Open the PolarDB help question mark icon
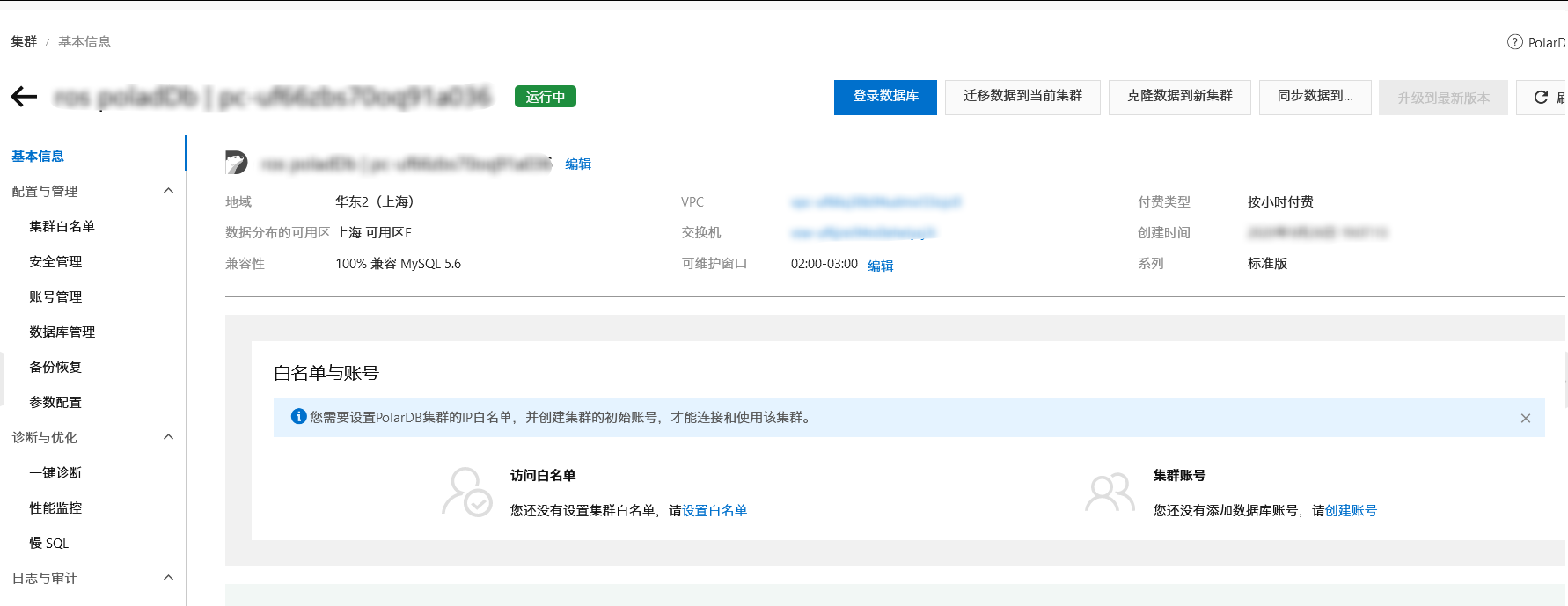The image size is (1568, 606). point(1515,42)
